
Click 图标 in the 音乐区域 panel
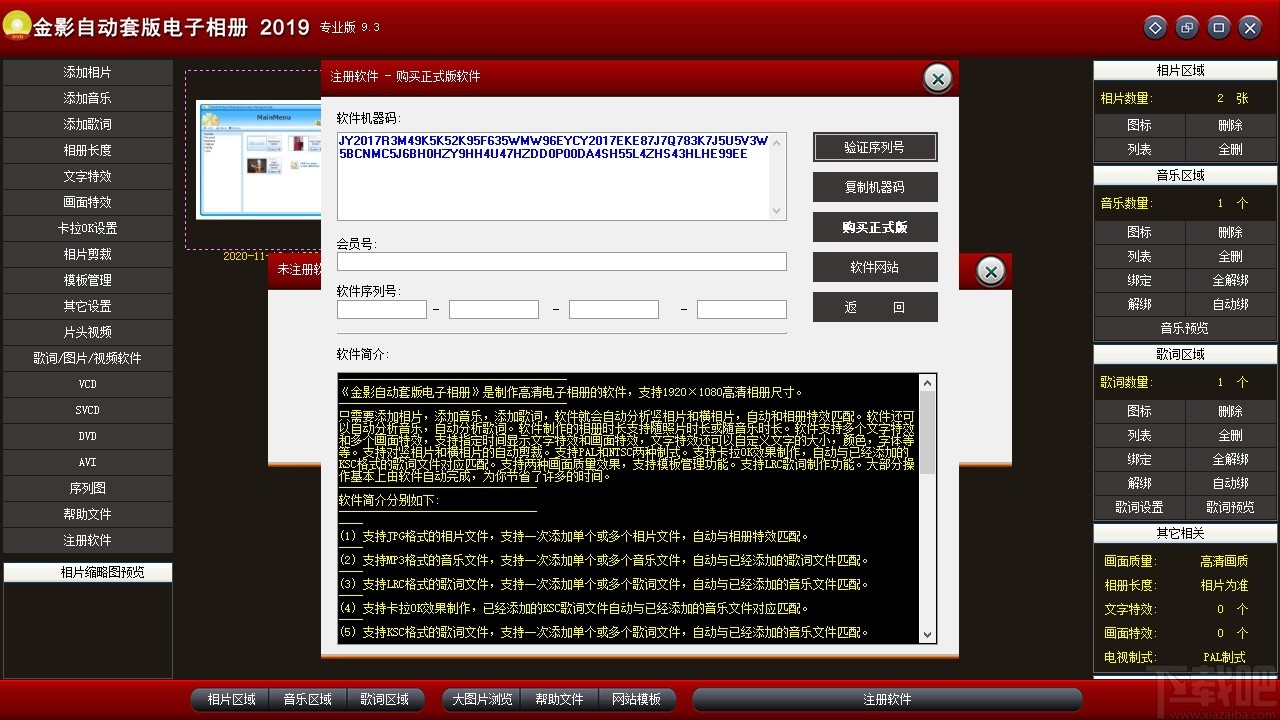click(x=1140, y=233)
